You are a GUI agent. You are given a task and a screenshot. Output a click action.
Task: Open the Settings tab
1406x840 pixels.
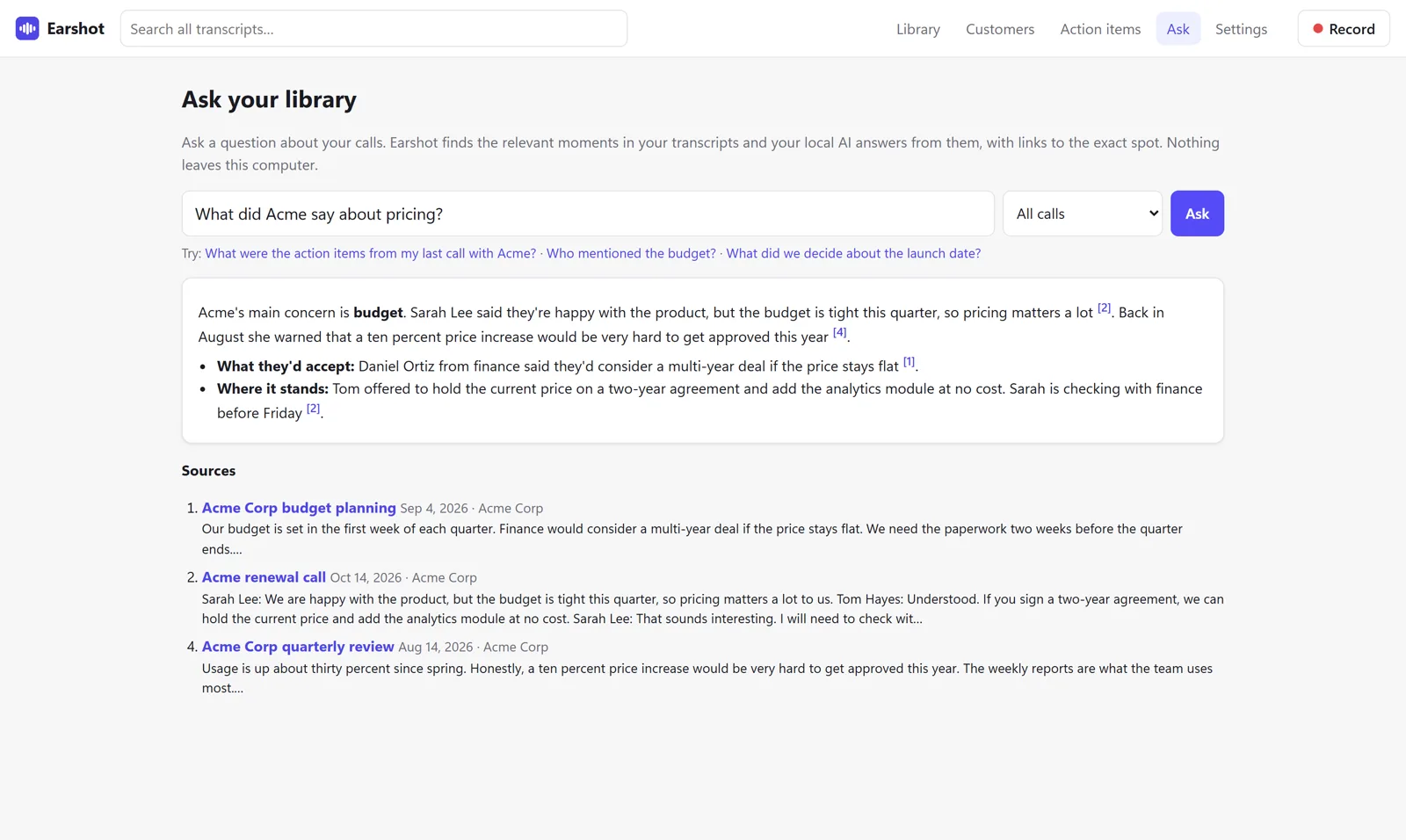[x=1241, y=29]
